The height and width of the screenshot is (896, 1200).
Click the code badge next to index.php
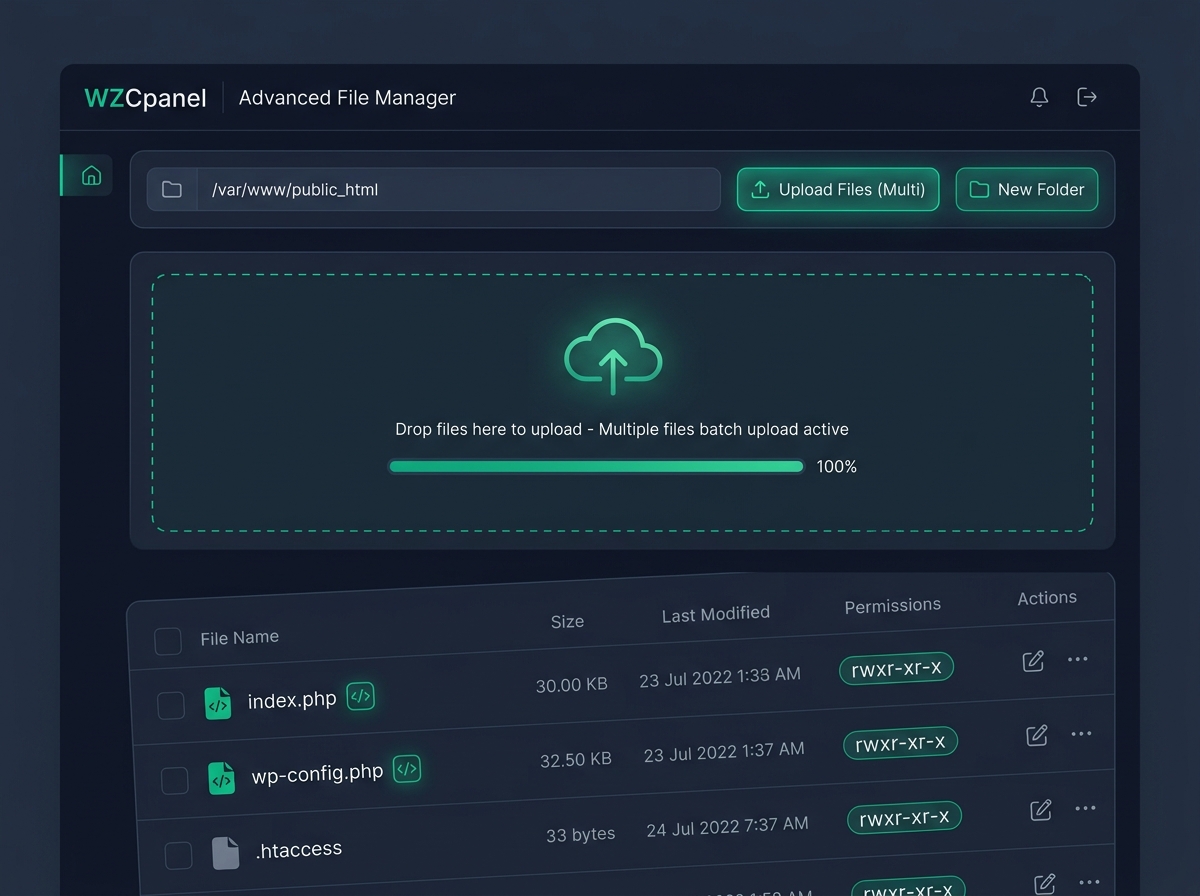tap(361, 696)
